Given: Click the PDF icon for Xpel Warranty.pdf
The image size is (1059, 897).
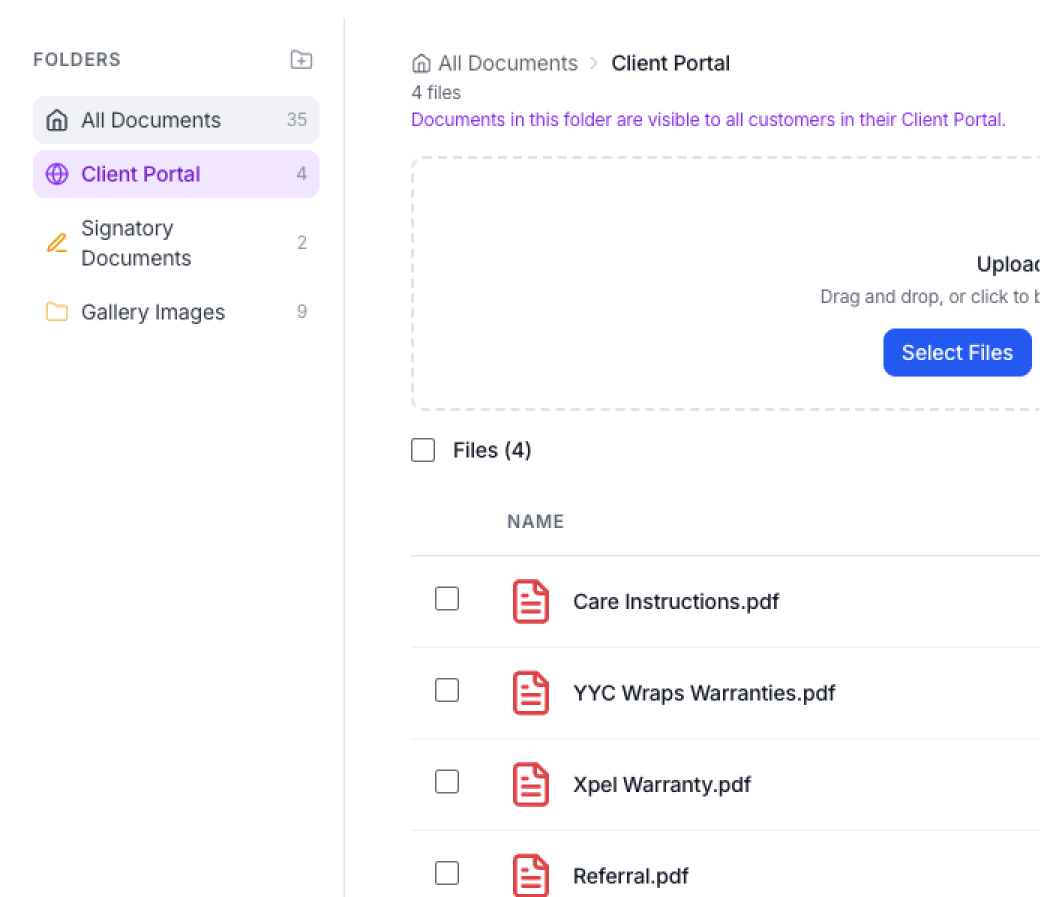Looking at the screenshot, I should click(x=531, y=784).
